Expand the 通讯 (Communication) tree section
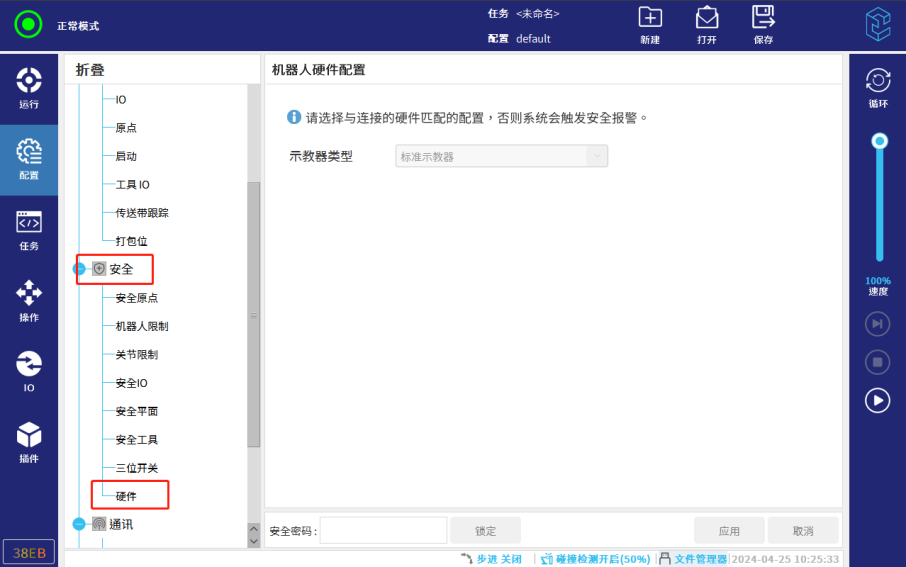Viewport: 906px width, 567px height. click(80, 524)
